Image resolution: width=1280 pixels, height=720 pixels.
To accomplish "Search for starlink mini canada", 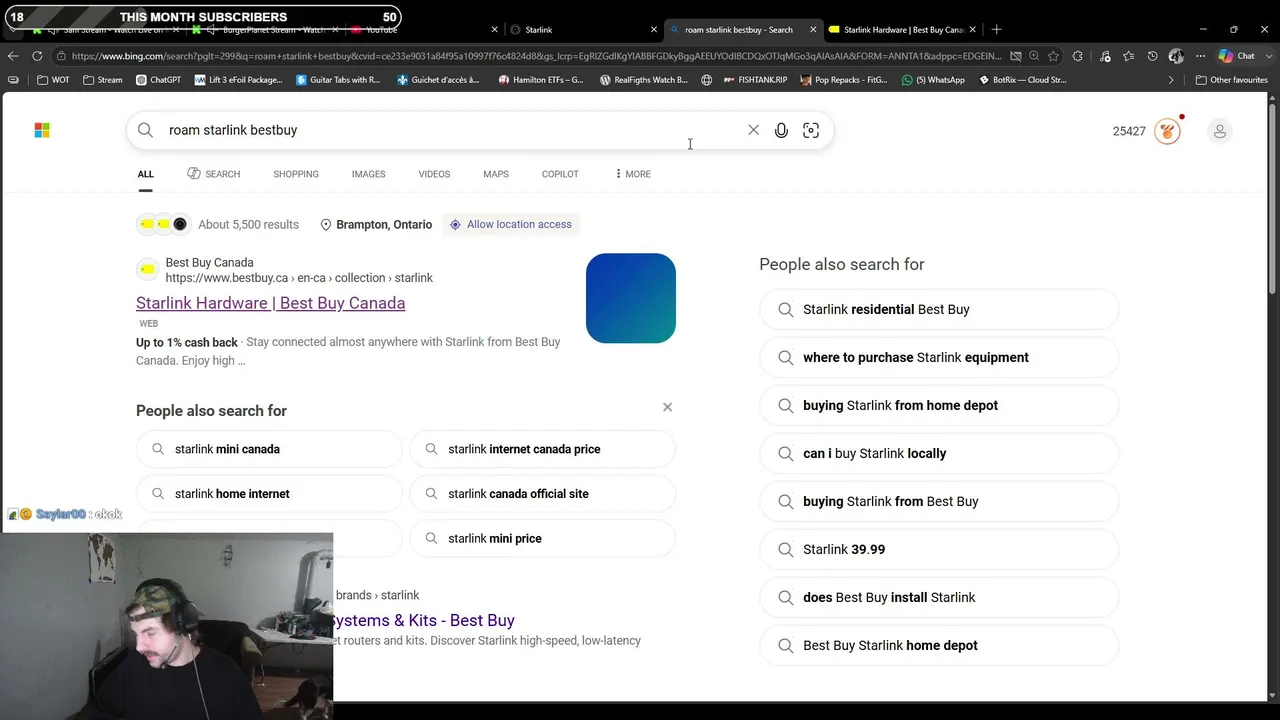I will point(269,449).
